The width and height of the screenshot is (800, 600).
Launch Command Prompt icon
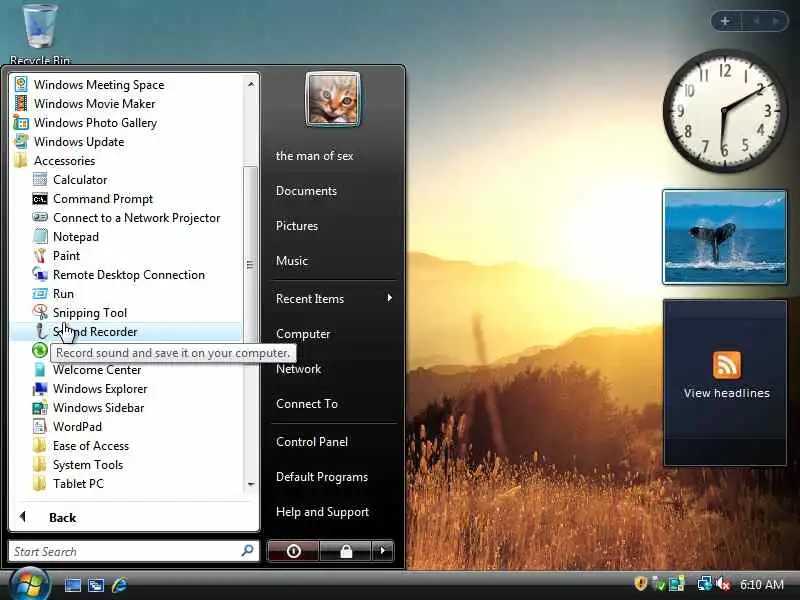(x=40, y=198)
